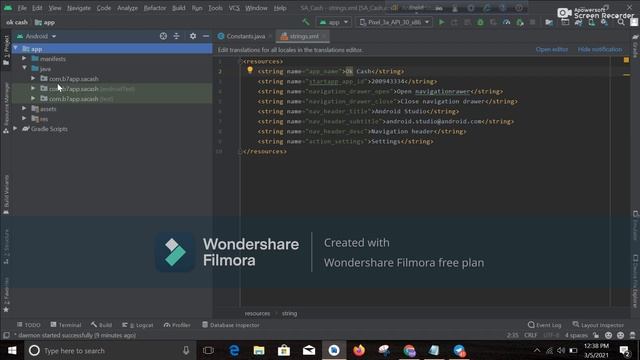Image resolution: width=640 pixels, height=360 pixels.
Task: Click the '4 spaces' indent setting
Action: [576, 335]
